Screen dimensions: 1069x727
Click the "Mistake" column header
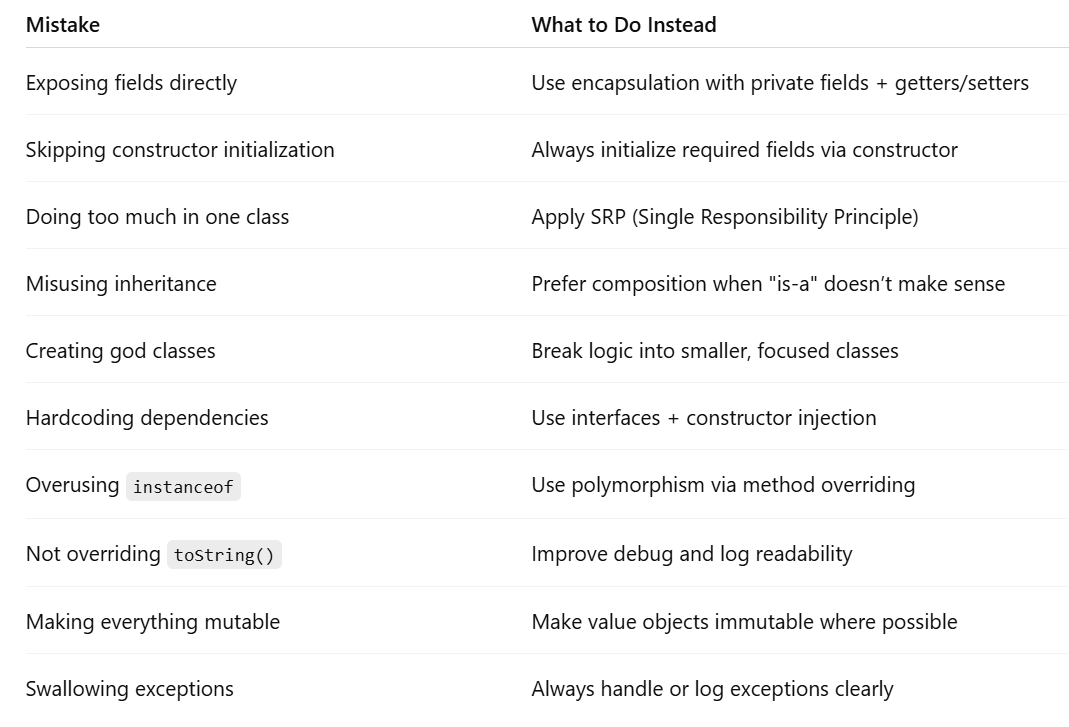pyautogui.click(x=63, y=25)
